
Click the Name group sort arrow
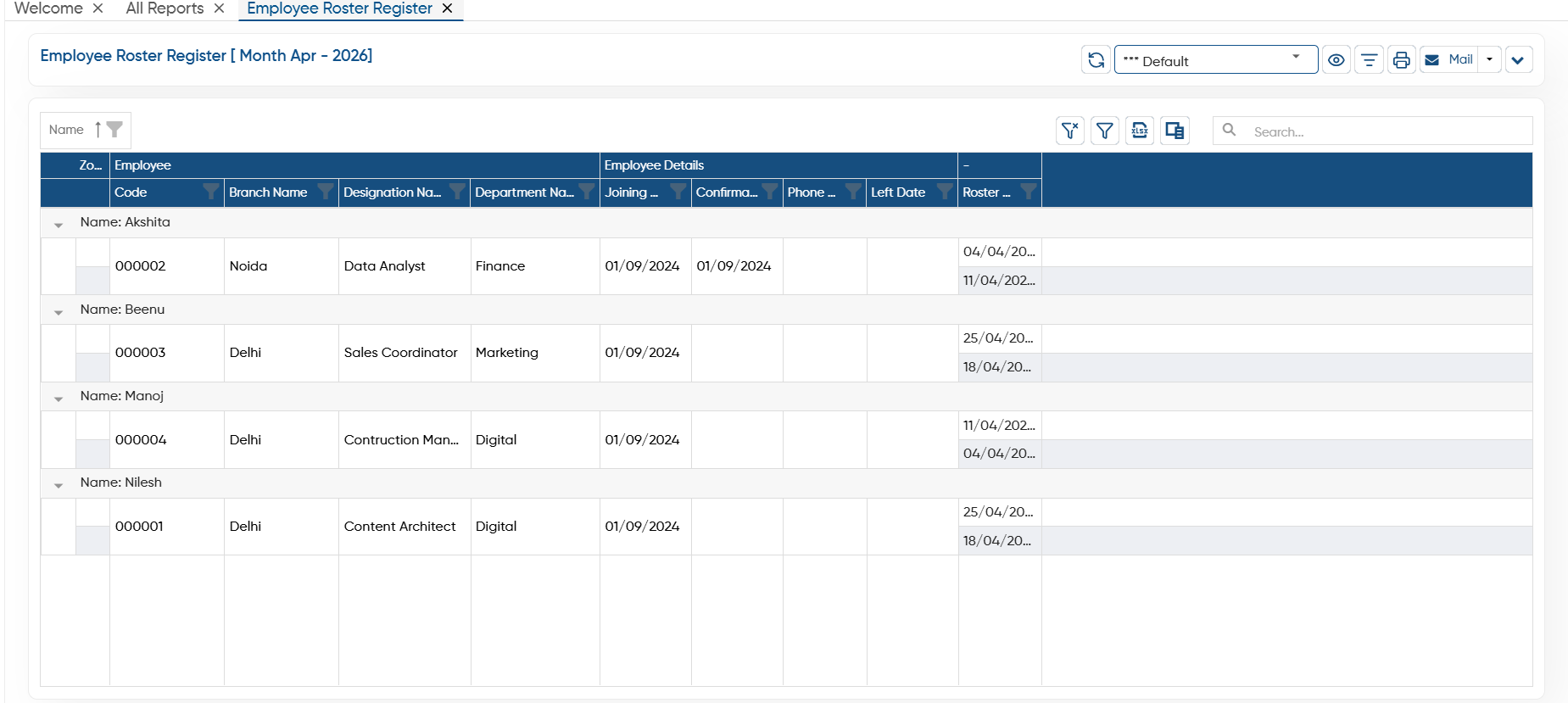98,130
